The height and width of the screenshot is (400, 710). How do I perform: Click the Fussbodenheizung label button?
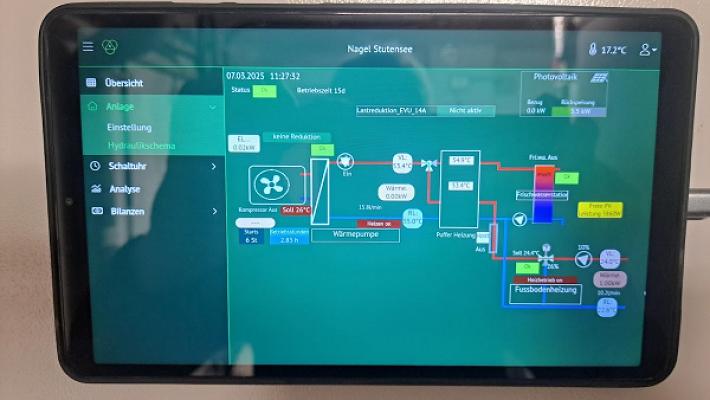544,289
